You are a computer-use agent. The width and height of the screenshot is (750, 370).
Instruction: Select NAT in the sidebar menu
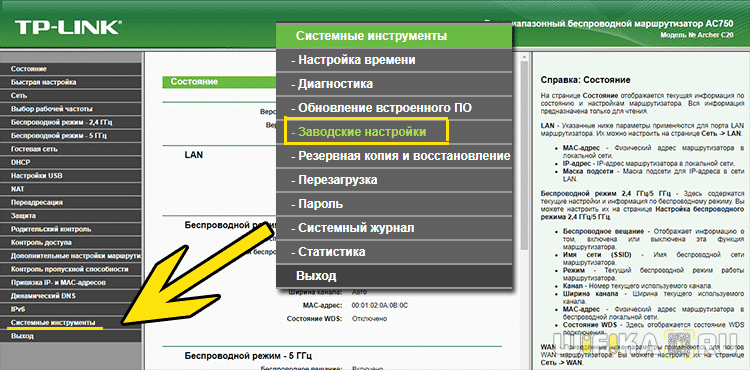coord(71,189)
